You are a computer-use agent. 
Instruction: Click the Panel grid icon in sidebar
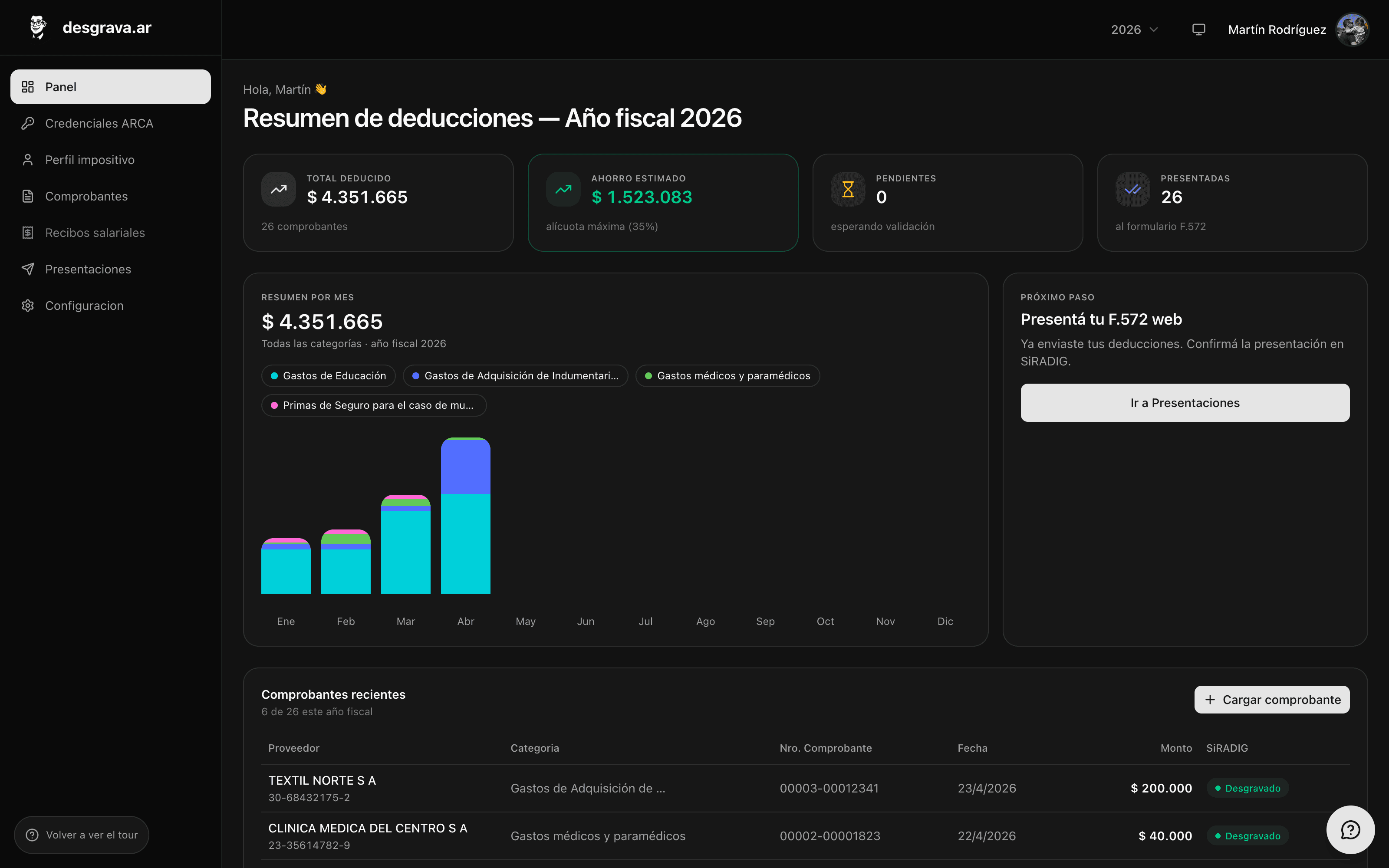pos(27,87)
